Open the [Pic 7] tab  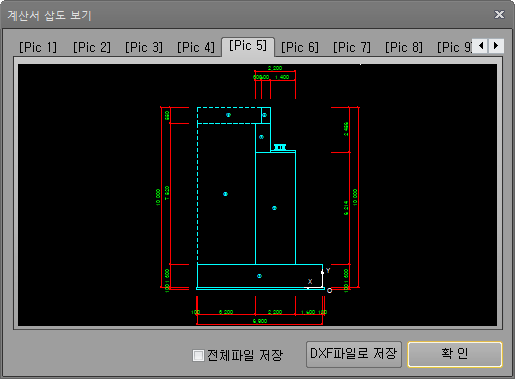[352, 47]
